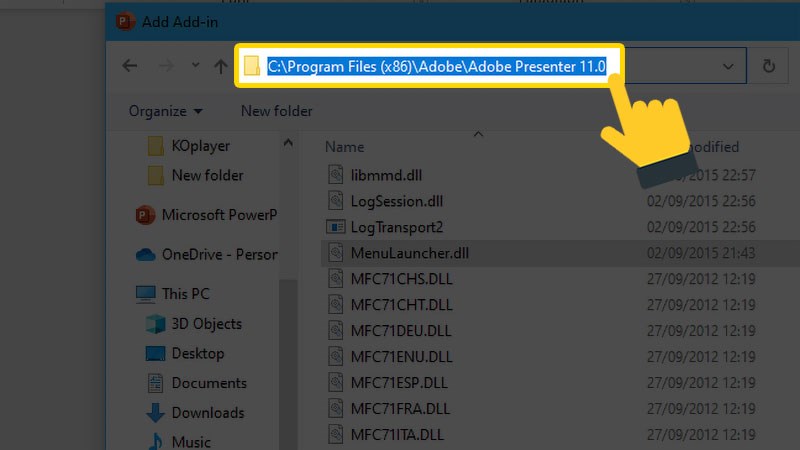Select LogSession.dll file
800x450 pixels.
pyautogui.click(x=396, y=202)
